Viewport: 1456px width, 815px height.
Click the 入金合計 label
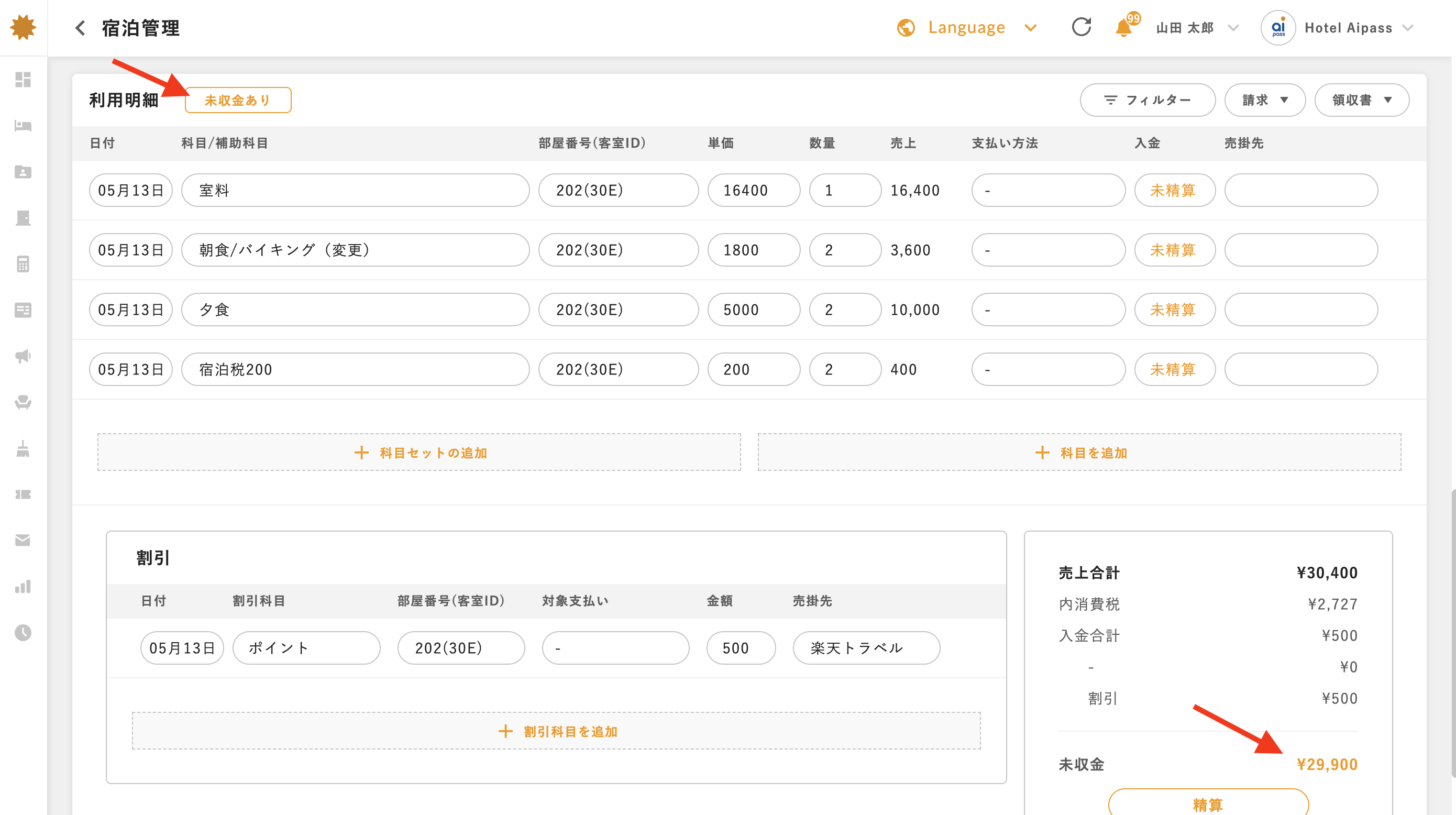[1089, 635]
